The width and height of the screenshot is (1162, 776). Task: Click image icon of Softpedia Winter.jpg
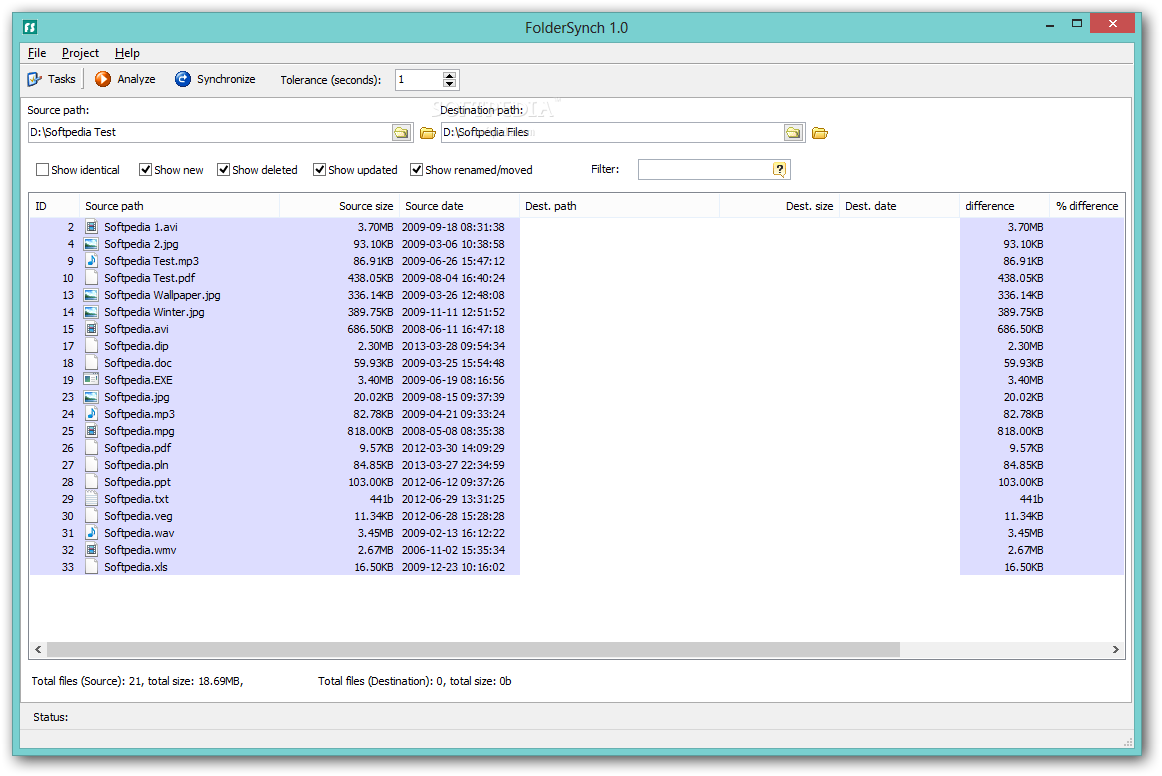[91, 312]
